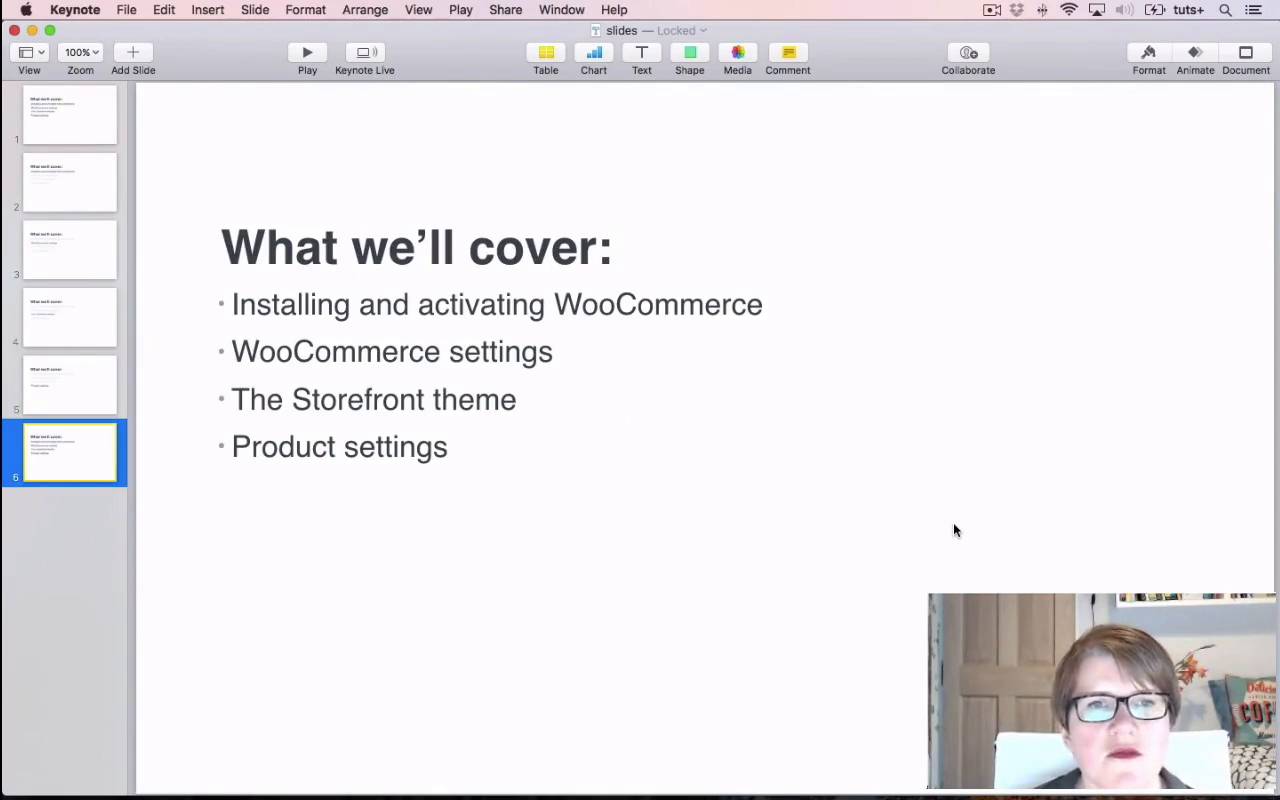Open the Help menu
1280x800 pixels.
[614, 10]
